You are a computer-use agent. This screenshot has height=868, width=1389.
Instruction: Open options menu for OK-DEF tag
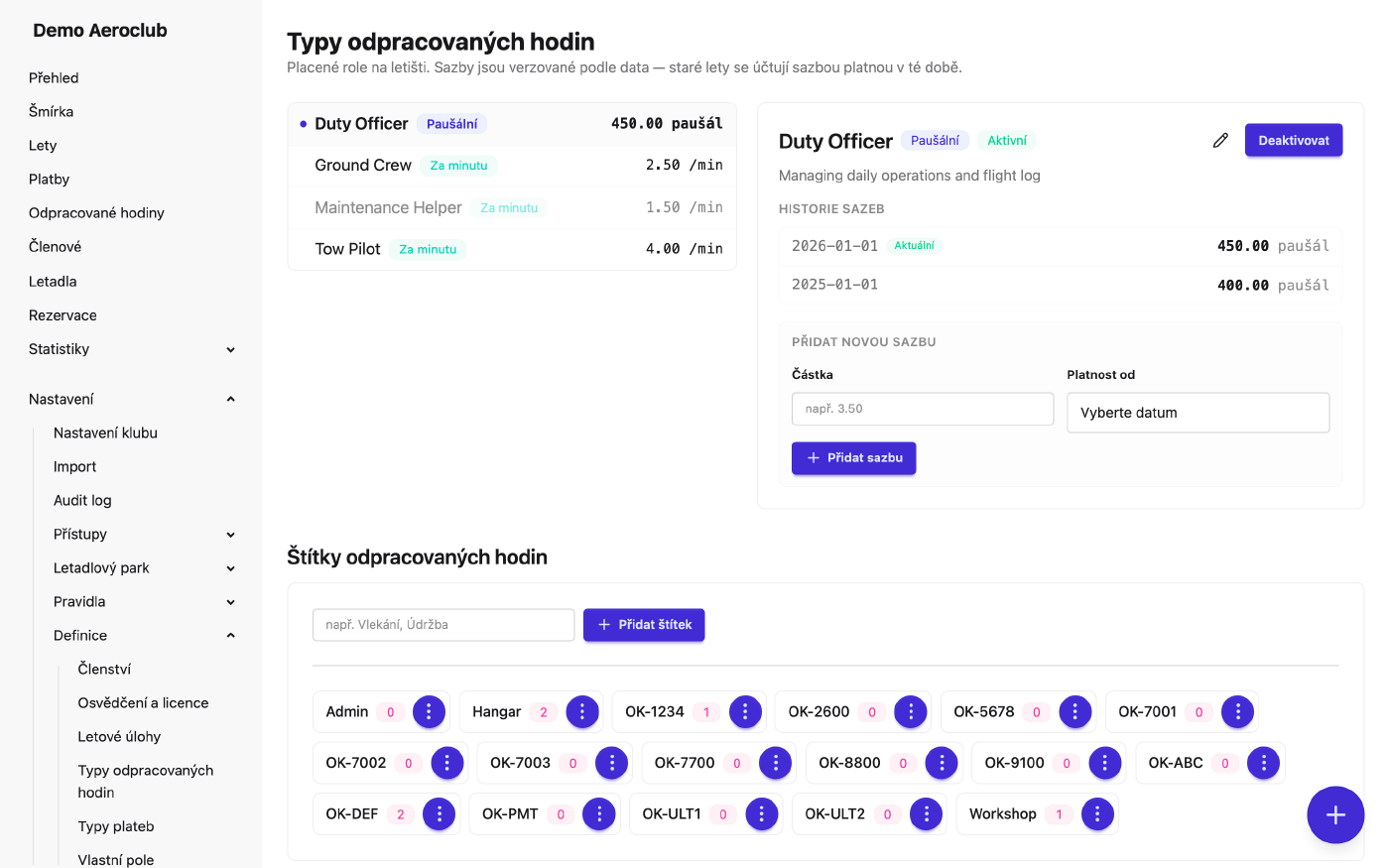[x=439, y=813]
